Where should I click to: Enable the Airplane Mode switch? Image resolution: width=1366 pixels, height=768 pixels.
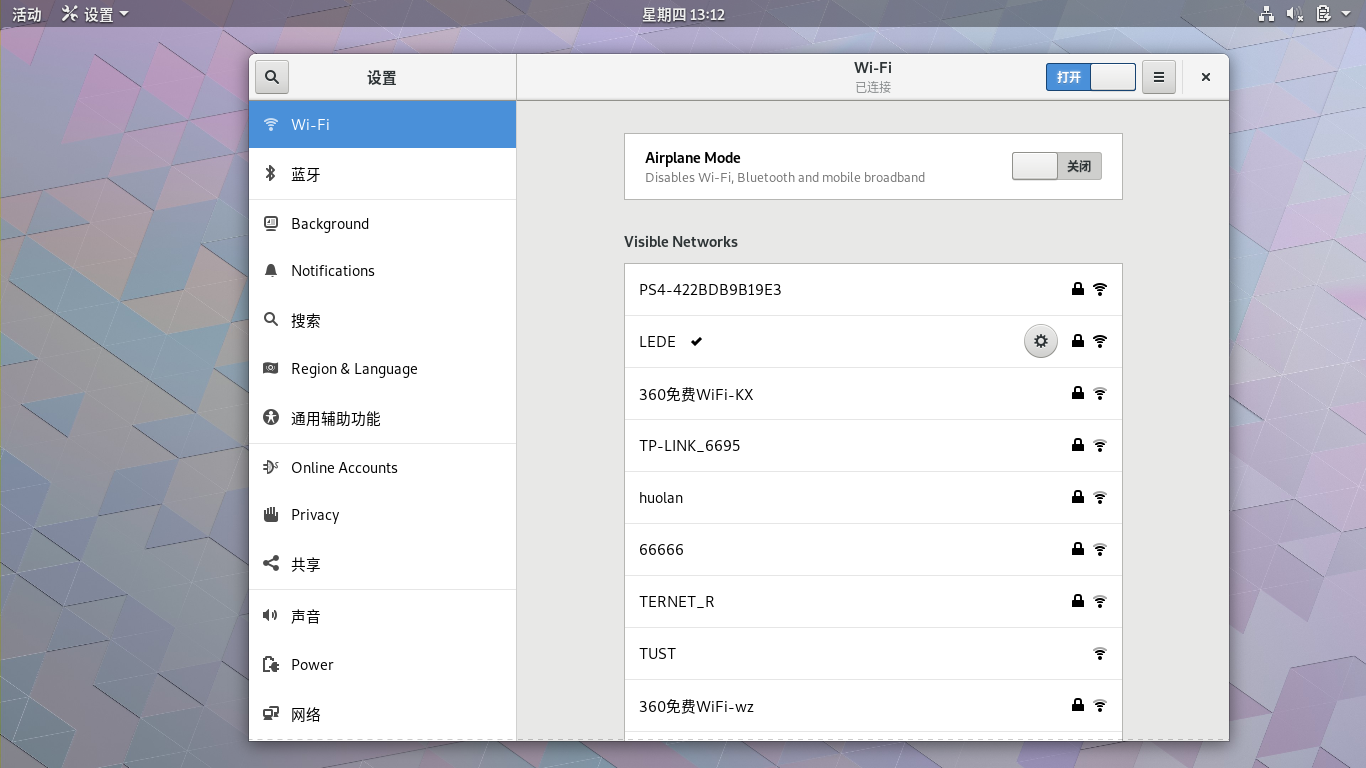tap(1056, 166)
